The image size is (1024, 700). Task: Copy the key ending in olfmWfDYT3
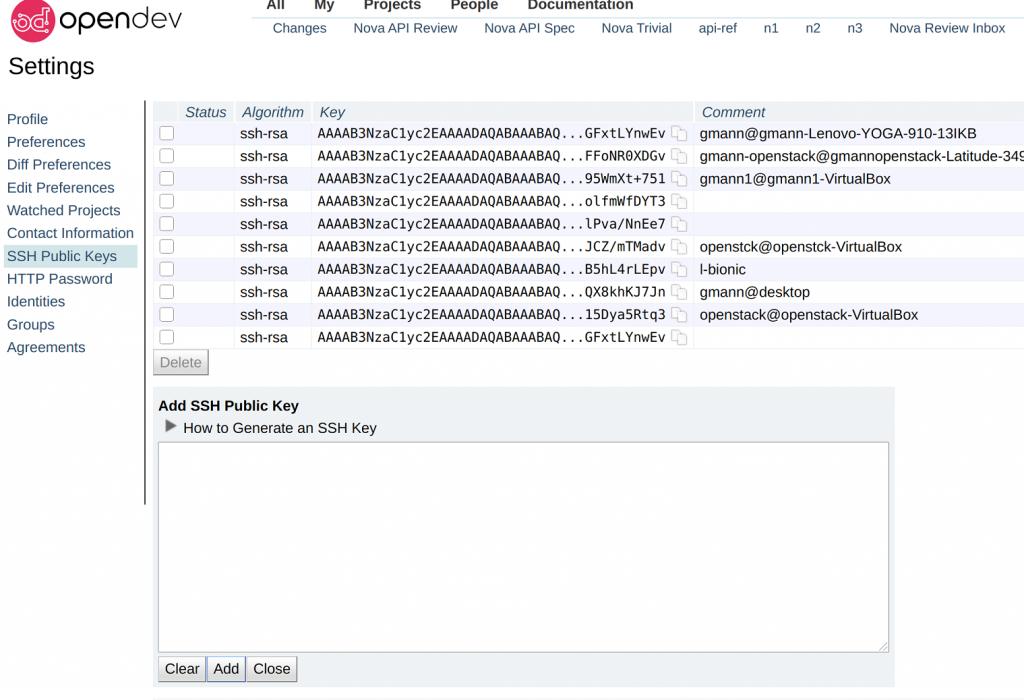[679, 202]
